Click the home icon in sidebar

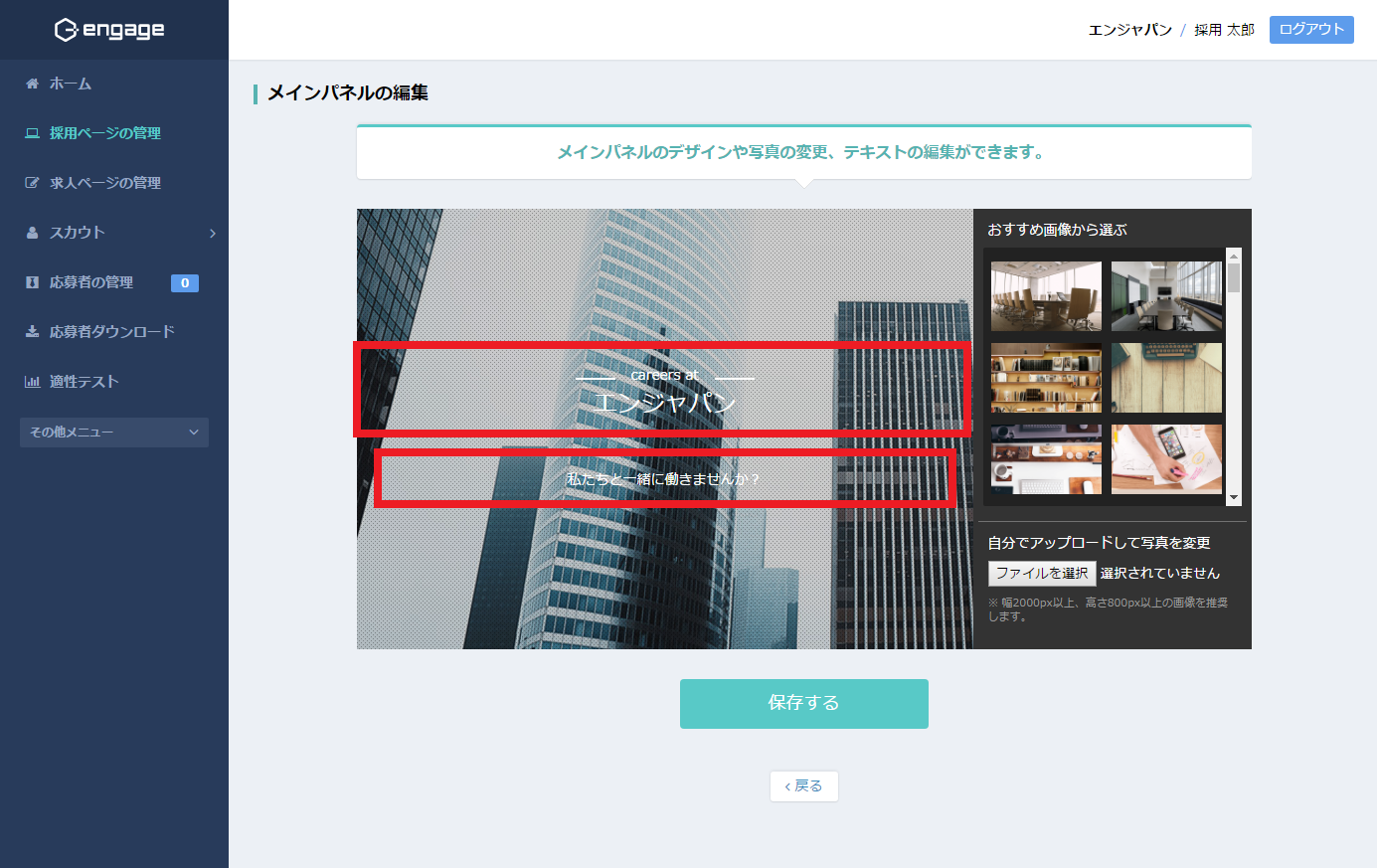click(x=32, y=84)
